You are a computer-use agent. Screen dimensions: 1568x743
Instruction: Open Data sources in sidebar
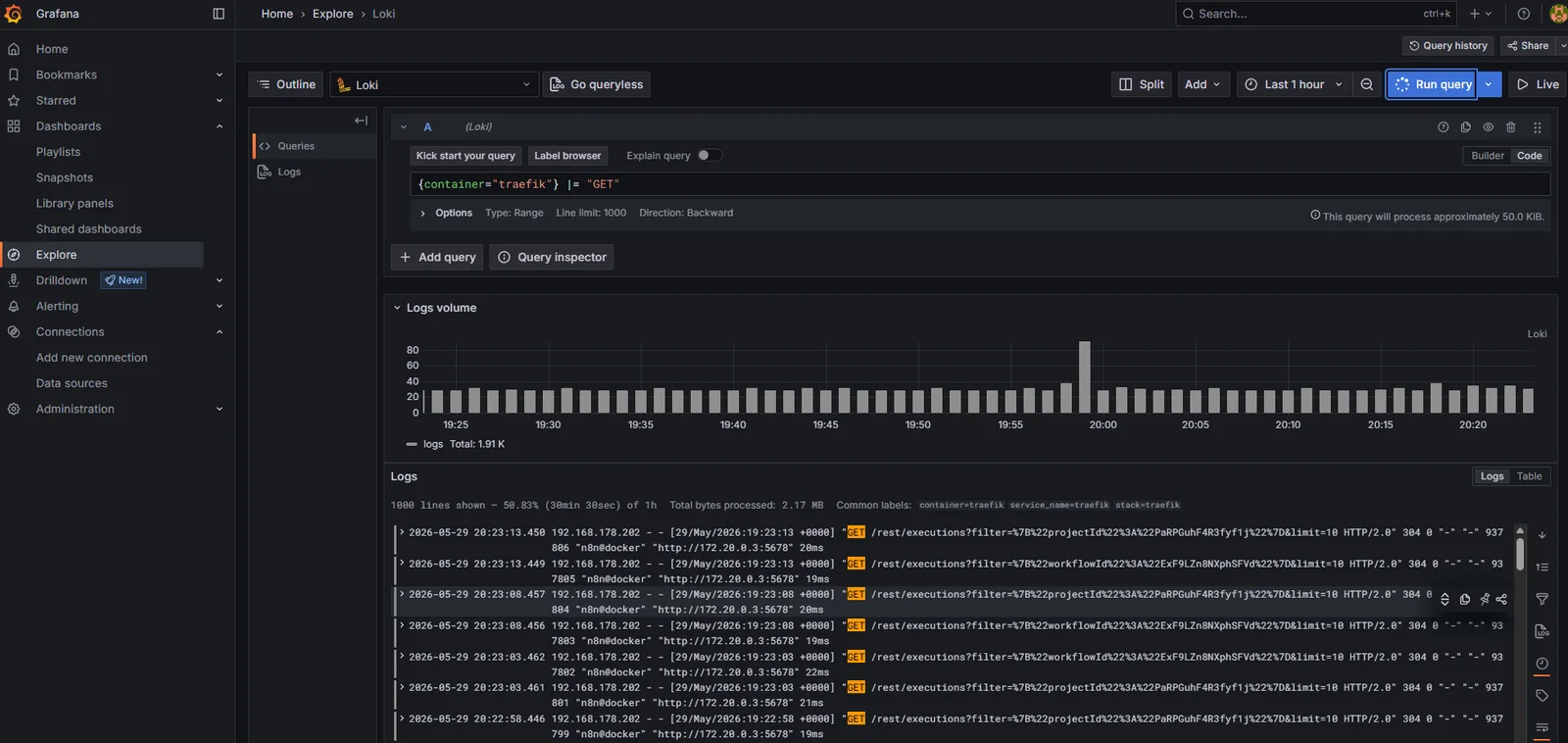tap(72, 383)
